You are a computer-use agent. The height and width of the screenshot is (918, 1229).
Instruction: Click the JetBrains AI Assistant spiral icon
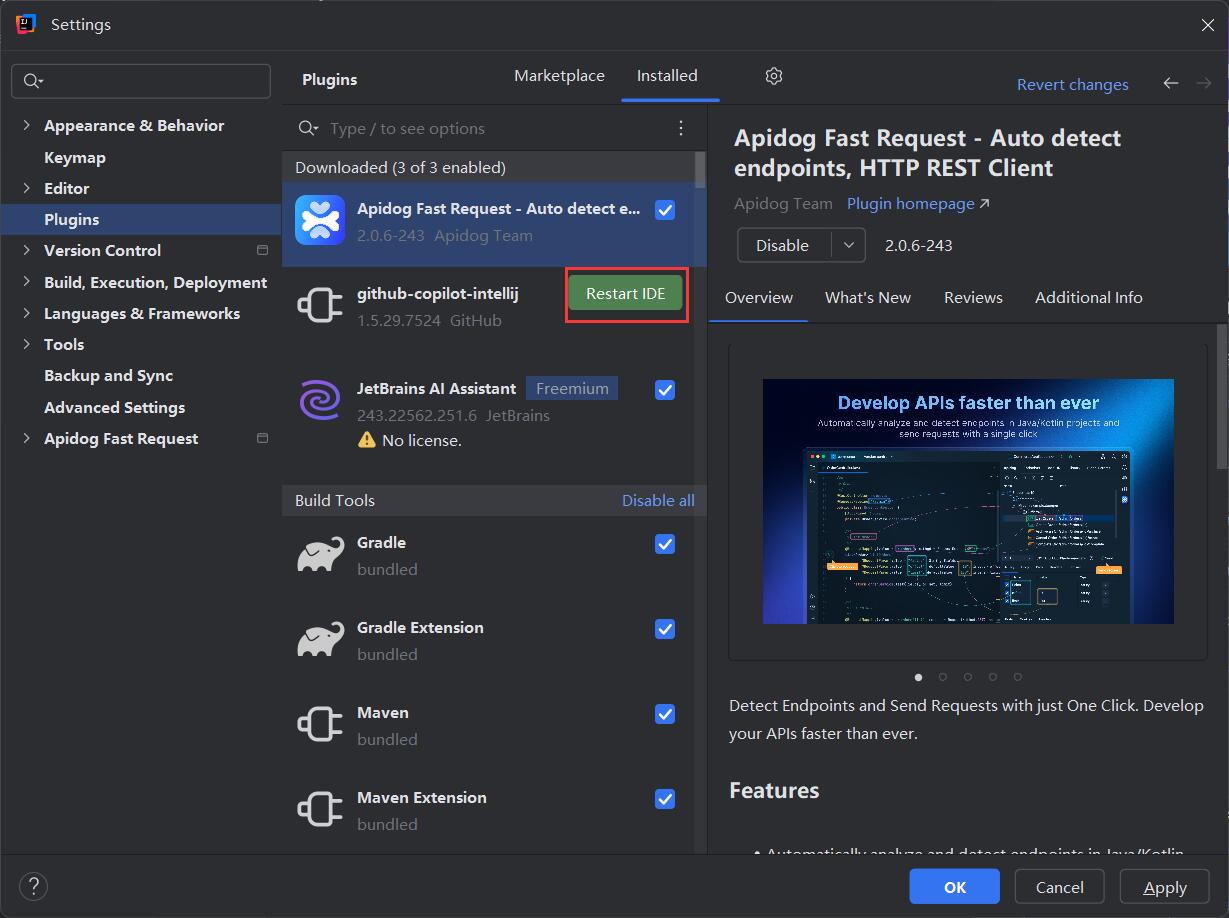pyautogui.click(x=320, y=400)
